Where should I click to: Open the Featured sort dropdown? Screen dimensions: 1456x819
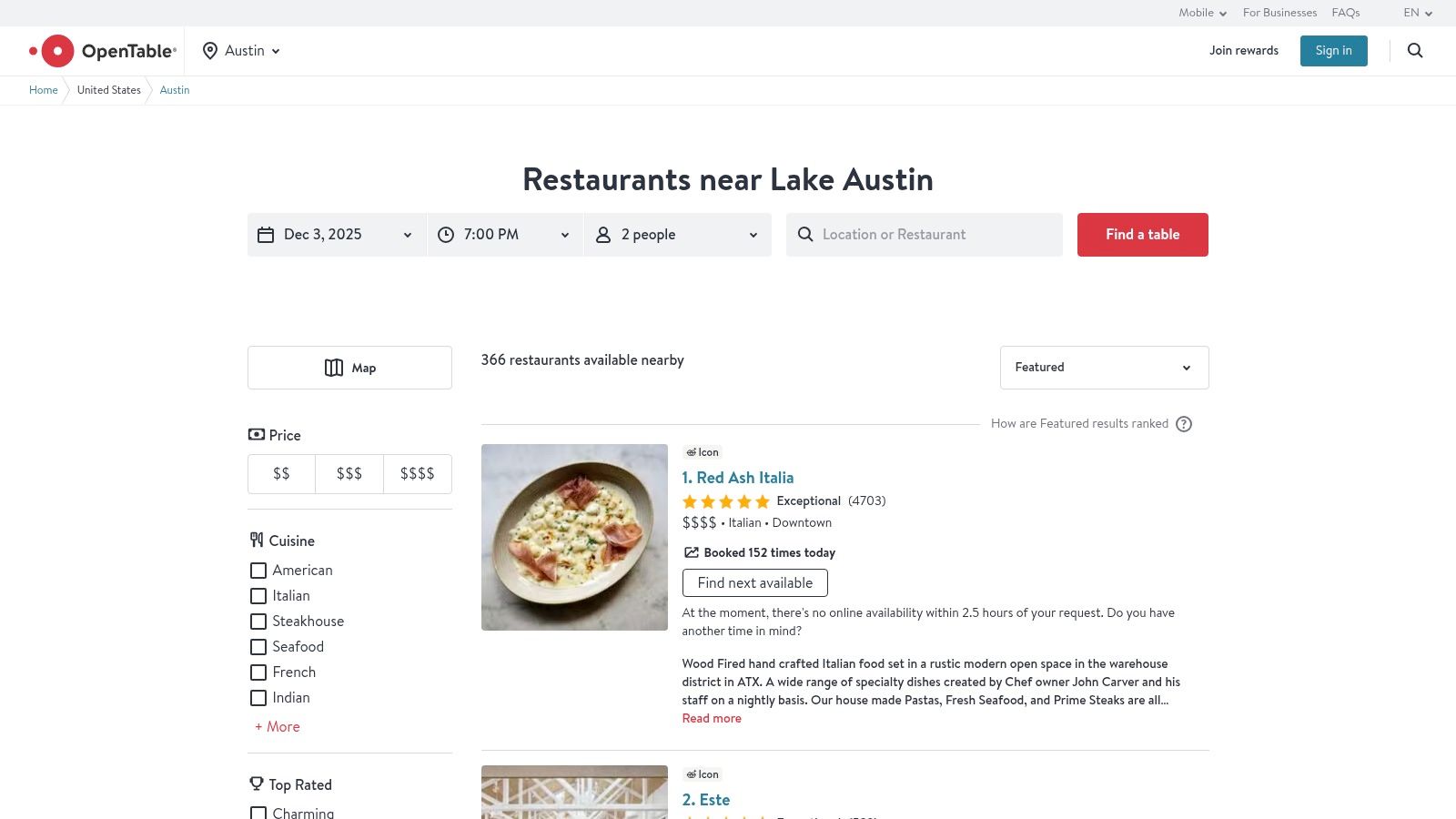click(x=1104, y=368)
